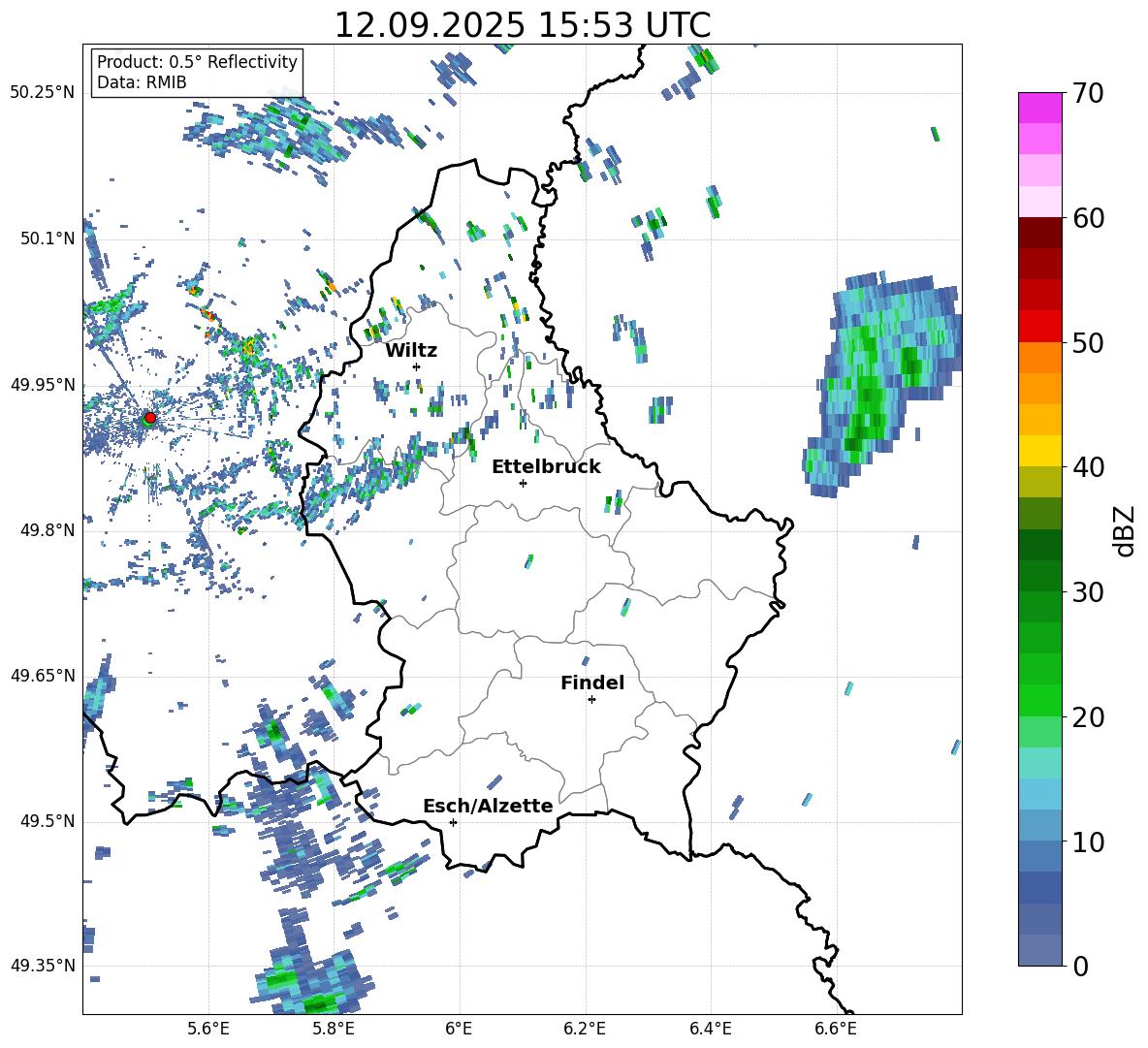
Task: Click the Wiltz station label
Action: 411,351
